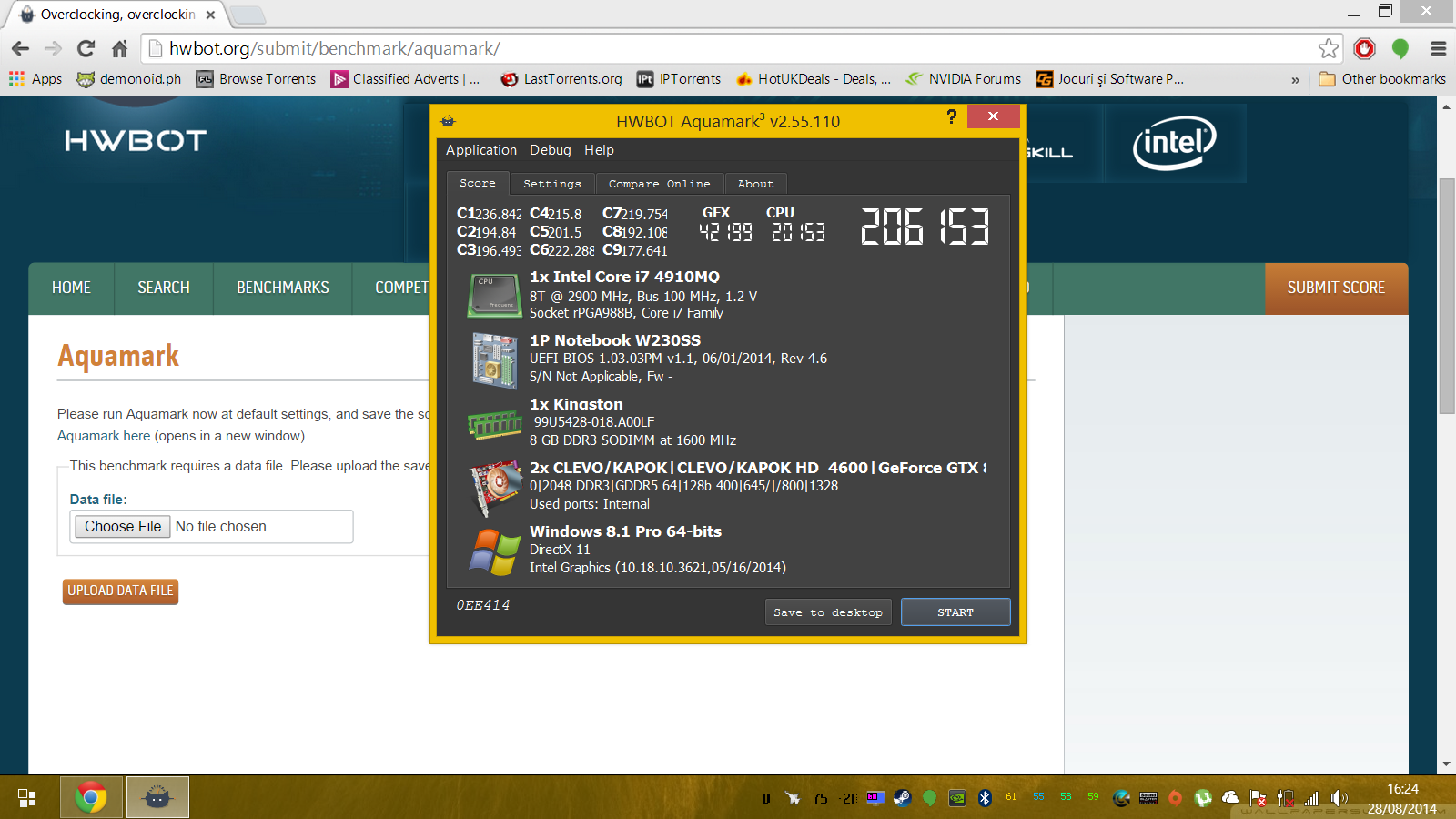The image size is (1456, 819).
Task: Open the uTorrent tray icon
Action: pyautogui.click(x=1203, y=798)
